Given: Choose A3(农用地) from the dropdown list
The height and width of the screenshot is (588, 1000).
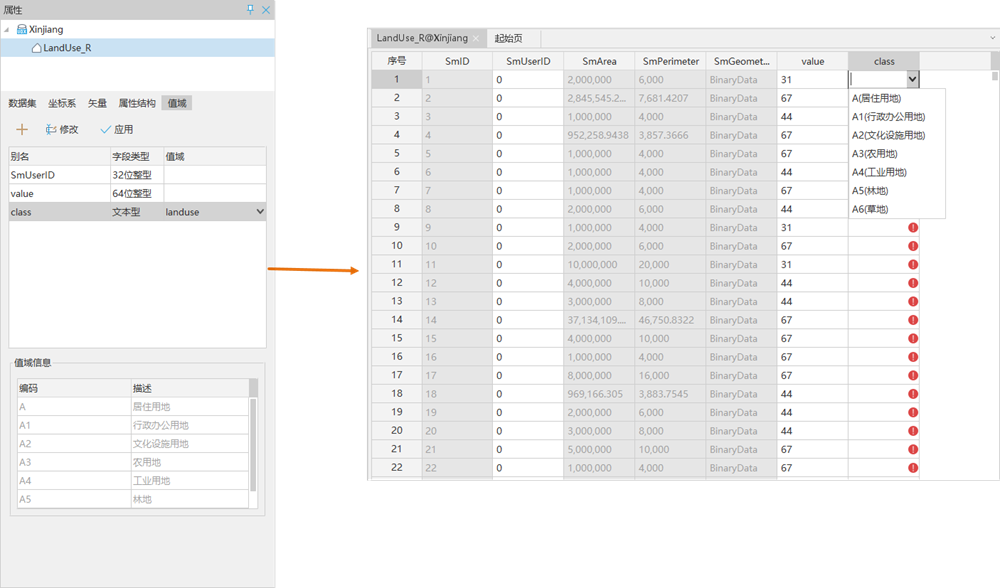Looking at the screenshot, I should pyautogui.click(x=874, y=153).
